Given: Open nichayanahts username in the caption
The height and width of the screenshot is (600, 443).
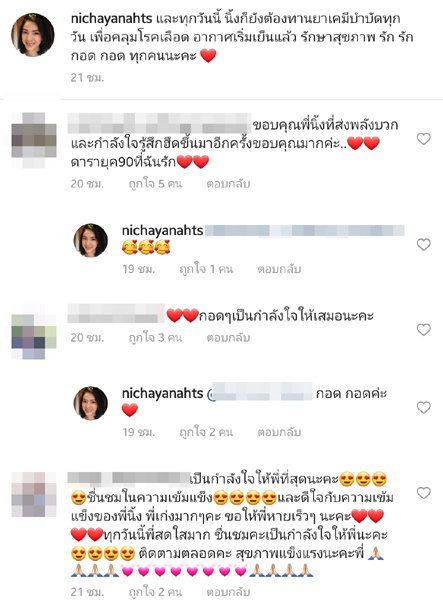Looking at the screenshot, I should click(112, 18).
